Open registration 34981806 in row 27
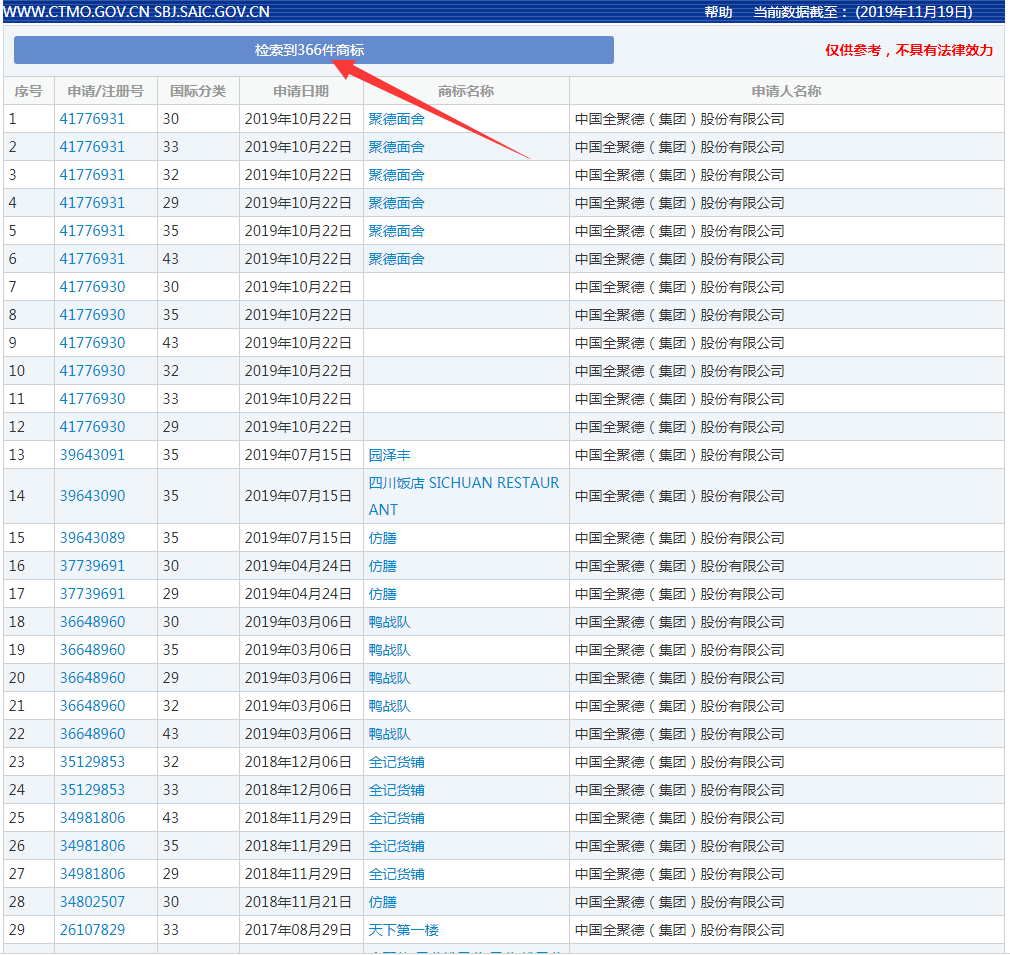 [x=92, y=875]
